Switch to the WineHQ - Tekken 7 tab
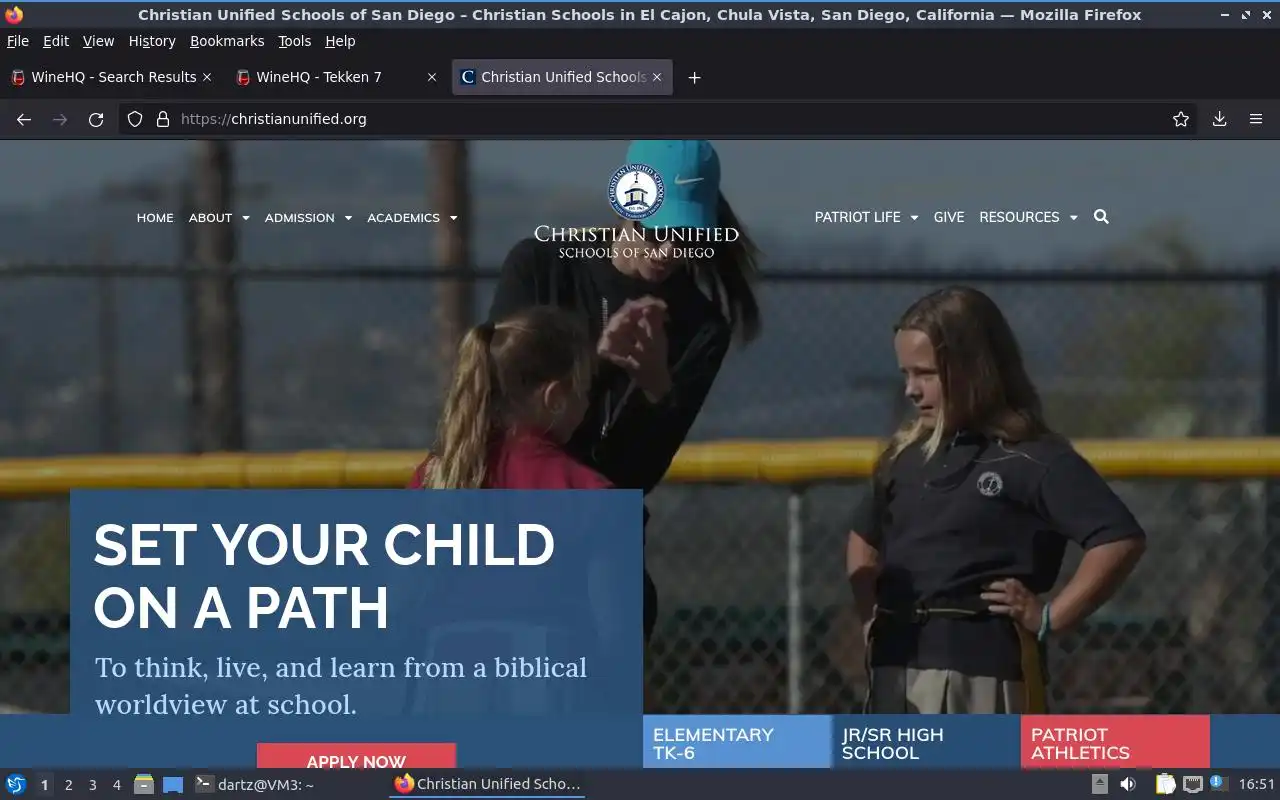The height and width of the screenshot is (800, 1280). click(x=336, y=77)
